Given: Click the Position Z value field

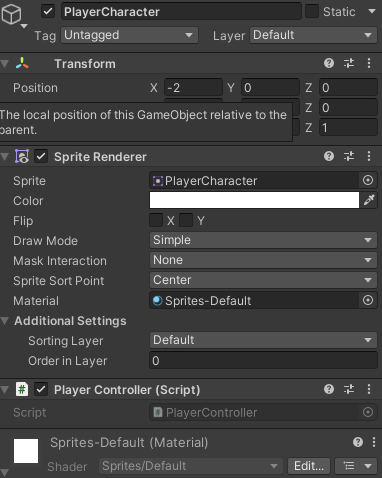Looking at the screenshot, I should tap(348, 88).
